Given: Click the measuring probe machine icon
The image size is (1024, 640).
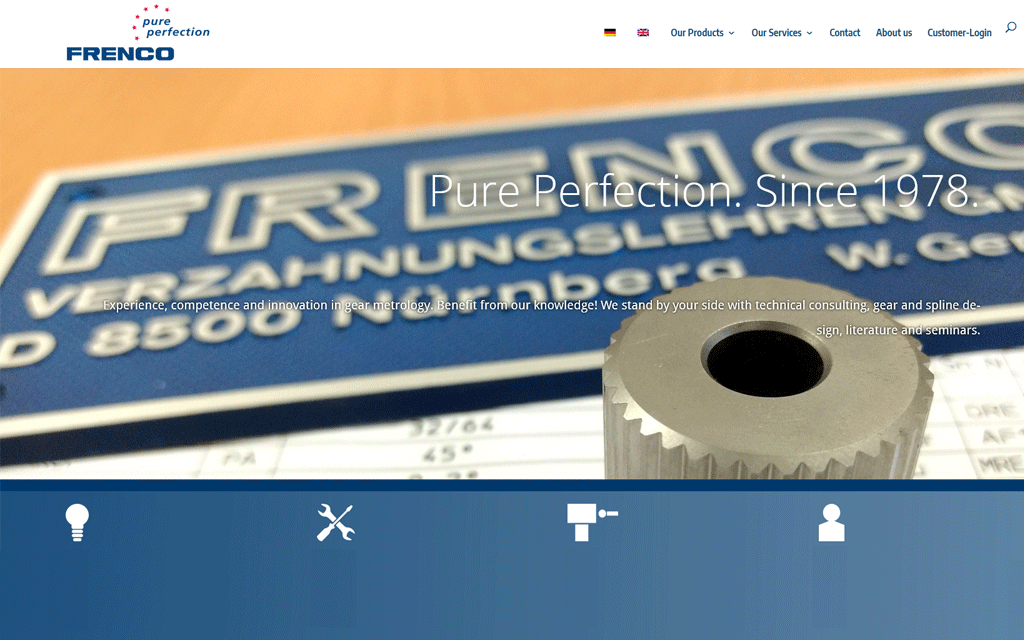Looking at the screenshot, I should click(x=592, y=522).
